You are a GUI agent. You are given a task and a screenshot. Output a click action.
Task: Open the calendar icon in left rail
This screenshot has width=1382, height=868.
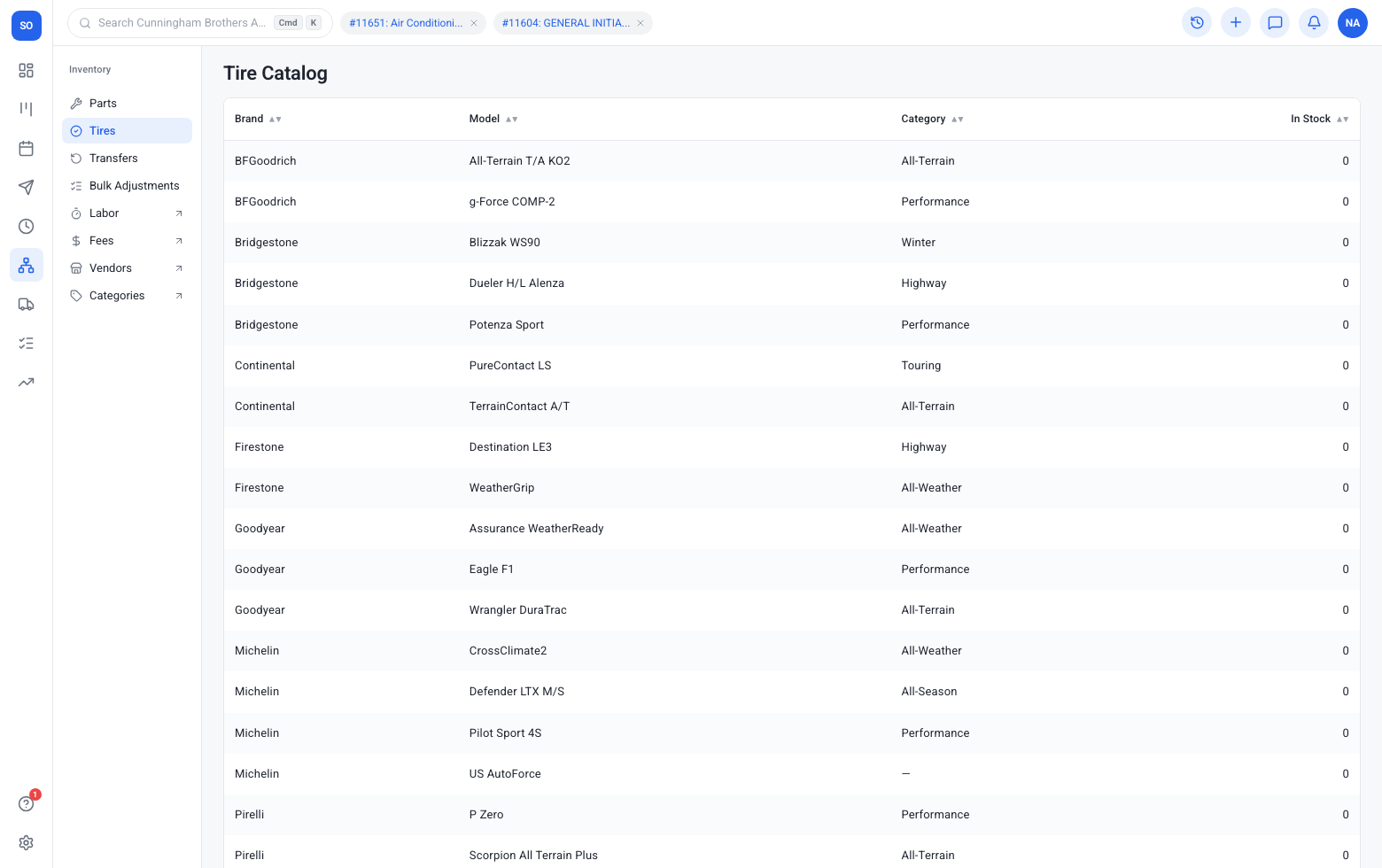[x=27, y=148]
